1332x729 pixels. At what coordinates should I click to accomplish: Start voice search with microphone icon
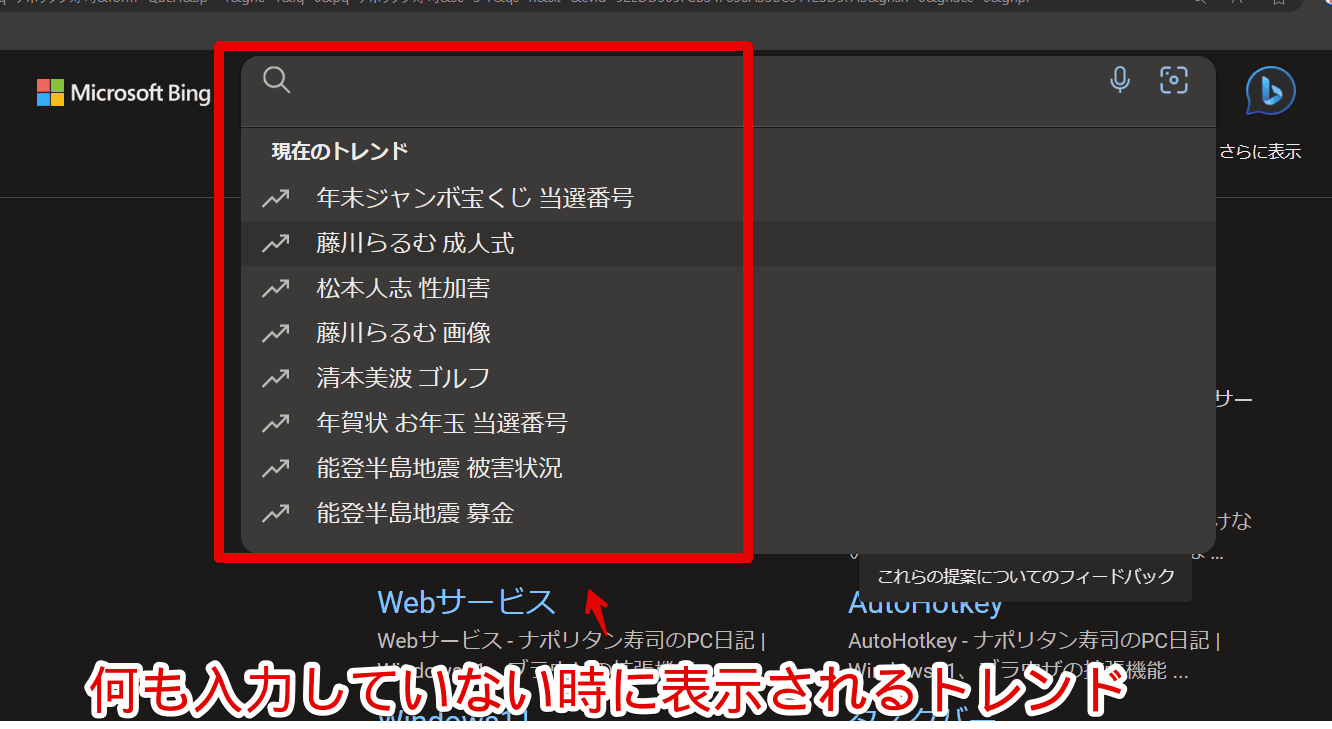[x=1120, y=80]
